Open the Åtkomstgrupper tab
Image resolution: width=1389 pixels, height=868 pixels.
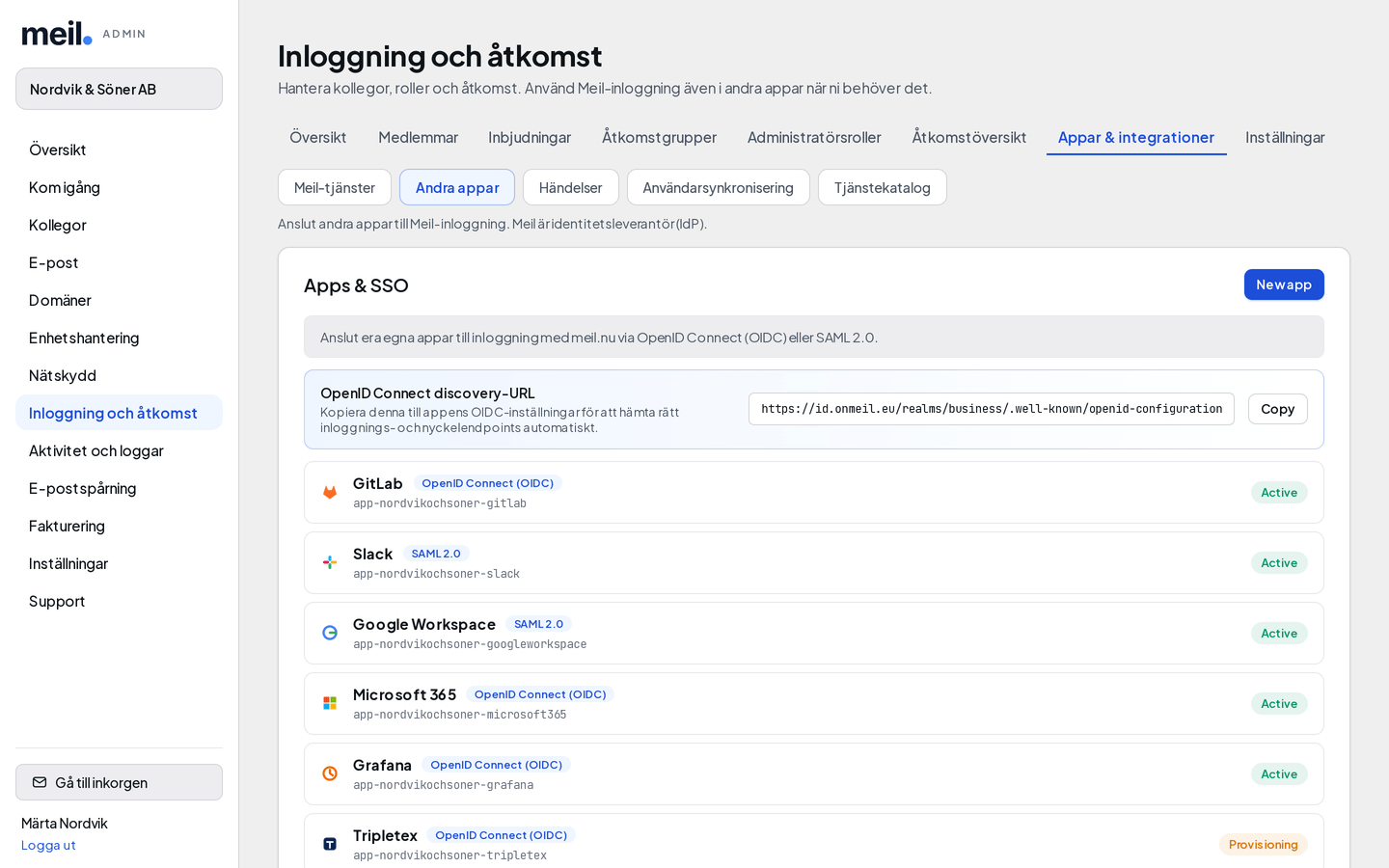tap(659, 137)
